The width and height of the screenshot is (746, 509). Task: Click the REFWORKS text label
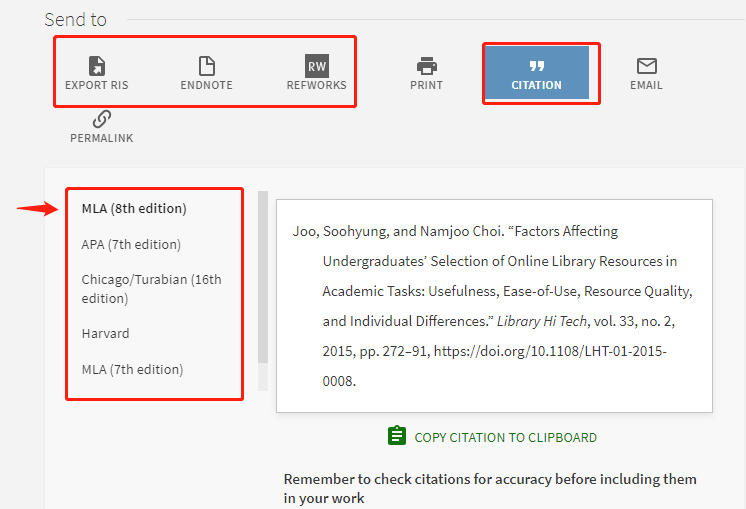click(x=316, y=85)
